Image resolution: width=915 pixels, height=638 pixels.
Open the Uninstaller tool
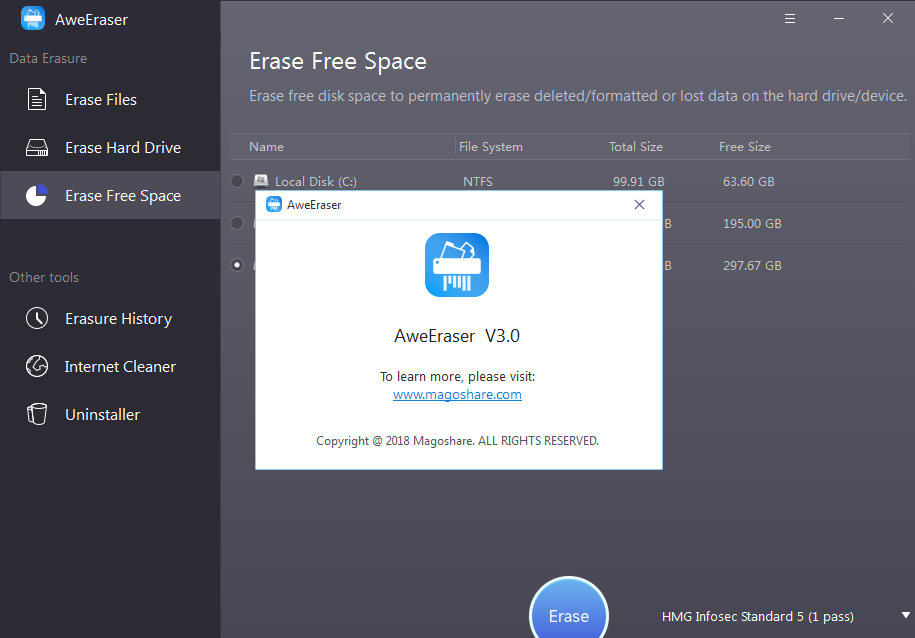click(110, 414)
